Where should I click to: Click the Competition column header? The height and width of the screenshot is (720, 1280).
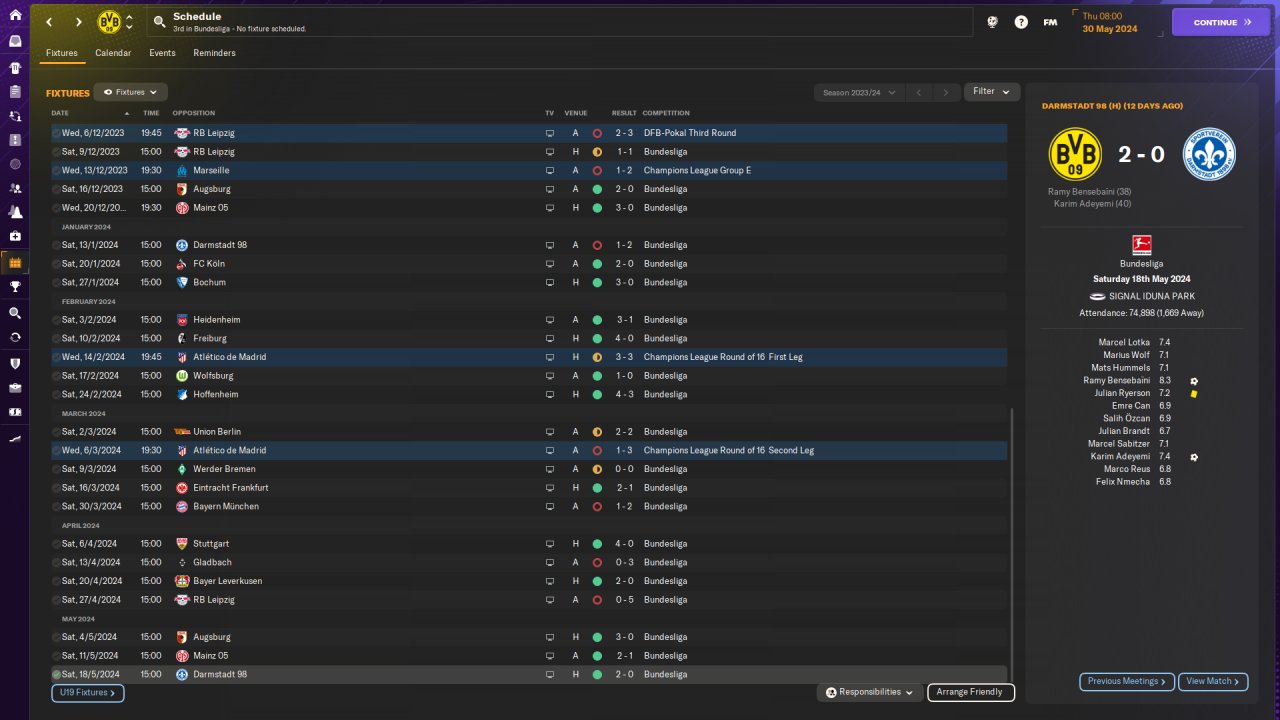pyautogui.click(x=666, y=113)
